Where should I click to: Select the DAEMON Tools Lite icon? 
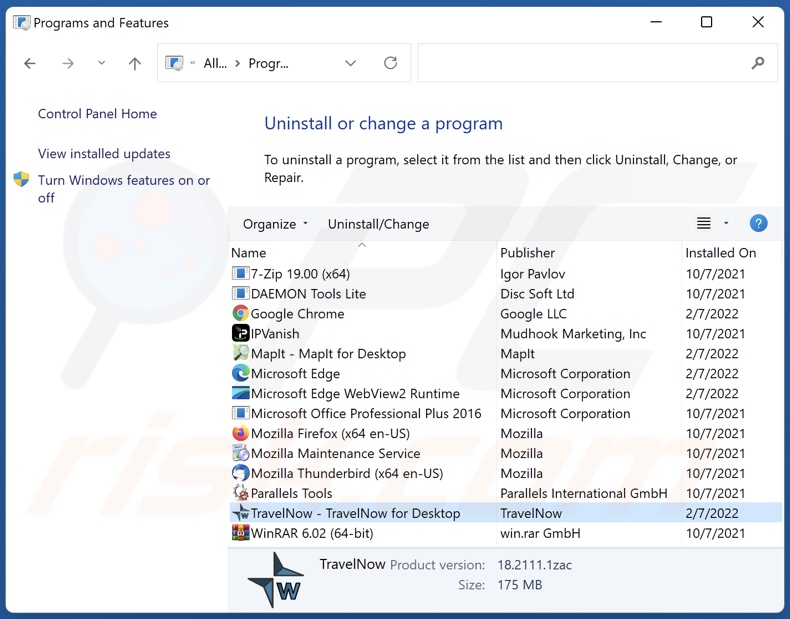point(240,294)
